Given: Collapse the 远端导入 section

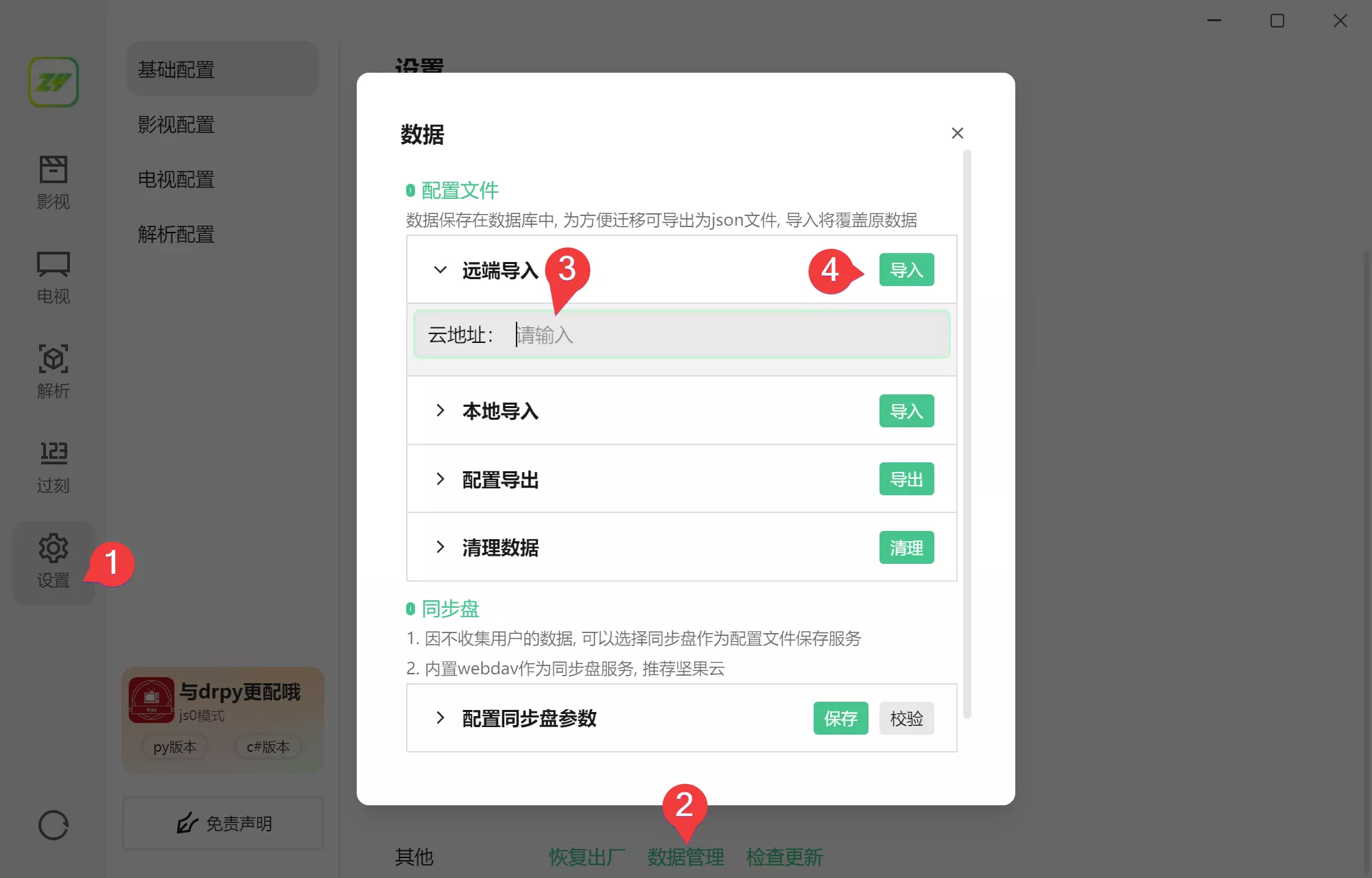Looking at the screenshot, I should [441, 270].
